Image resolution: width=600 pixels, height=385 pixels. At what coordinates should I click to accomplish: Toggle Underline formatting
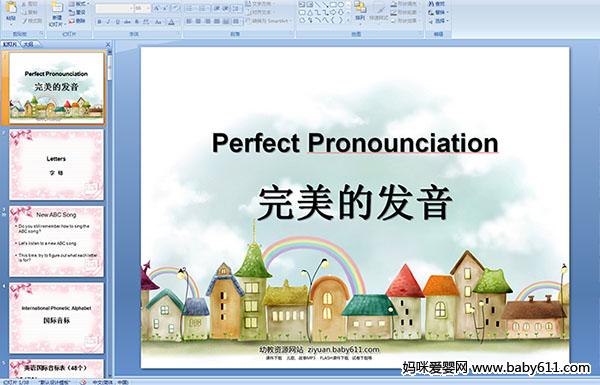(x=117, y=22)
